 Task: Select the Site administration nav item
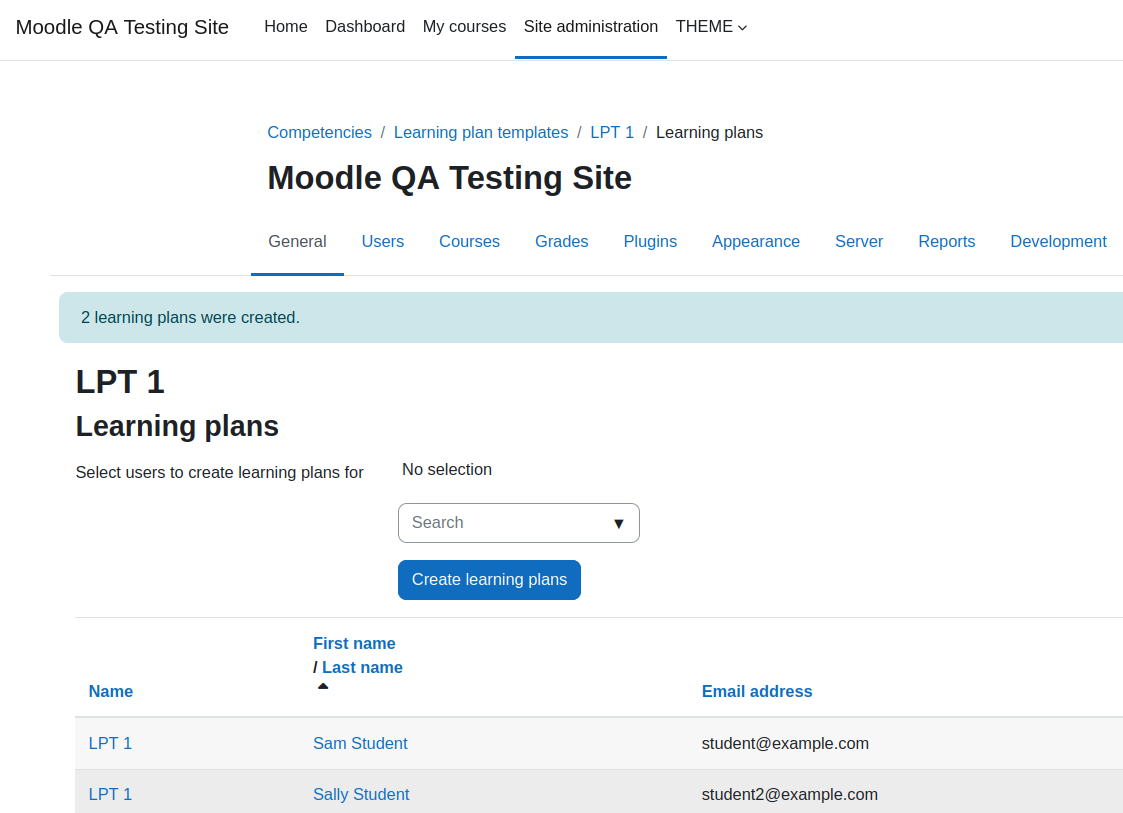591,27
